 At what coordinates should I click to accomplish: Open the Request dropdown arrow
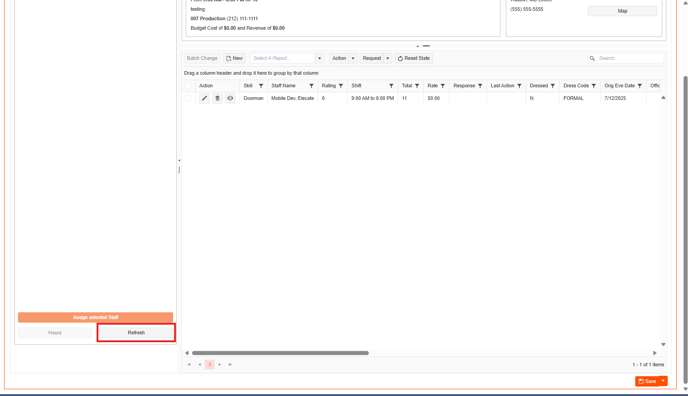pyautogui.click(x=388, y=58)
